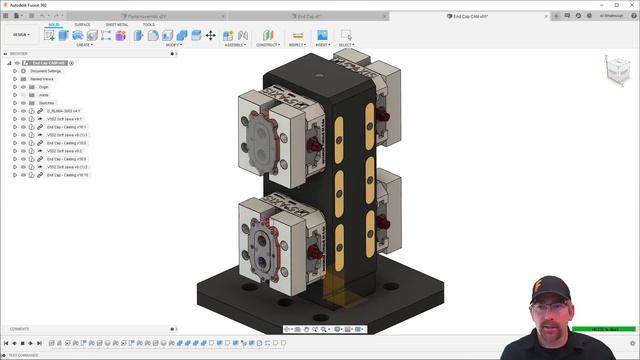Viewport: 640px width, 360px height.
Task: Select the Extrude tool
Action: 63,35
